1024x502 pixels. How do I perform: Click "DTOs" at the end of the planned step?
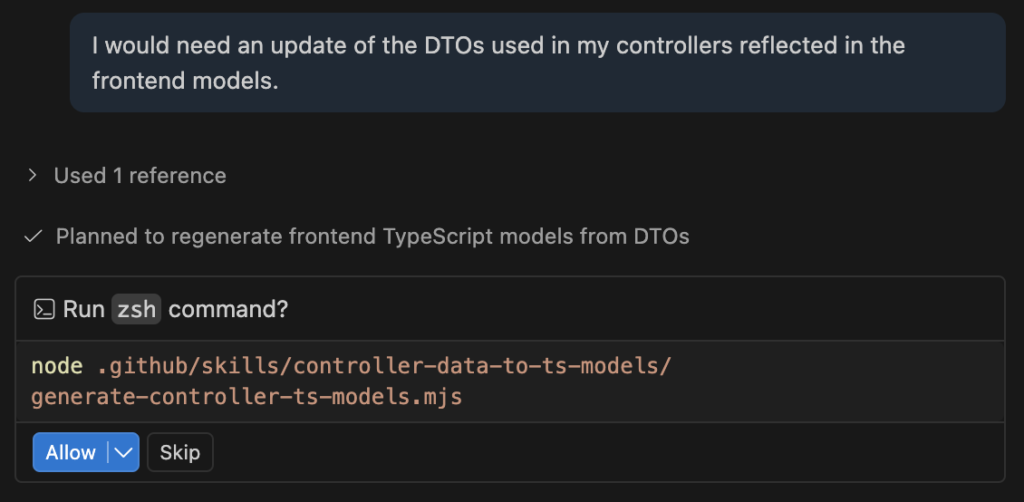[661, 237]
